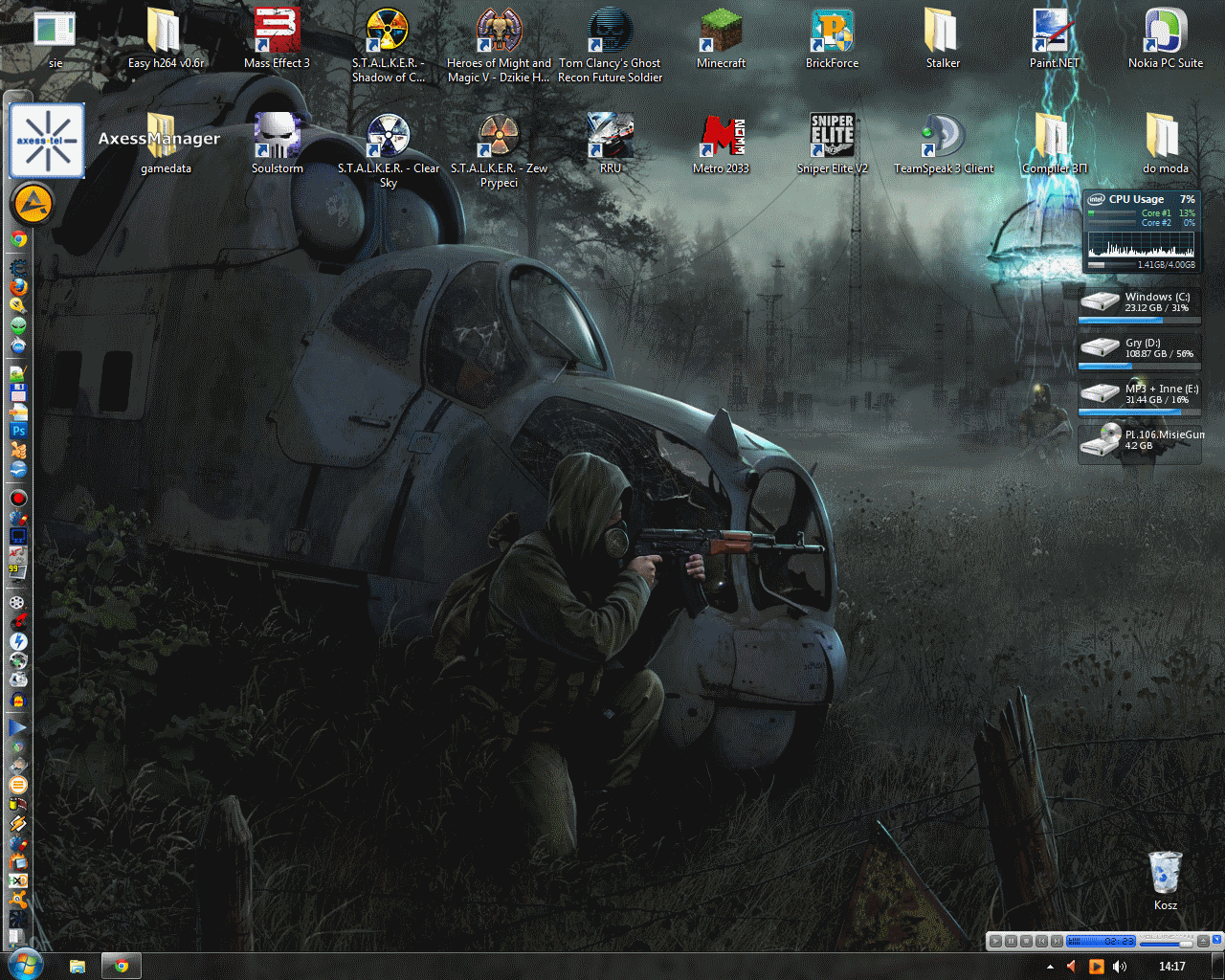Launch the Soulstorm shortcut

[277, 145]
